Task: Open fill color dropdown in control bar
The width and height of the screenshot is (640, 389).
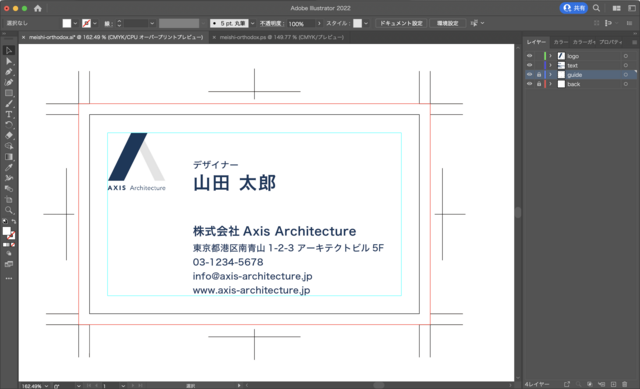Action: (x=75, y=23)
